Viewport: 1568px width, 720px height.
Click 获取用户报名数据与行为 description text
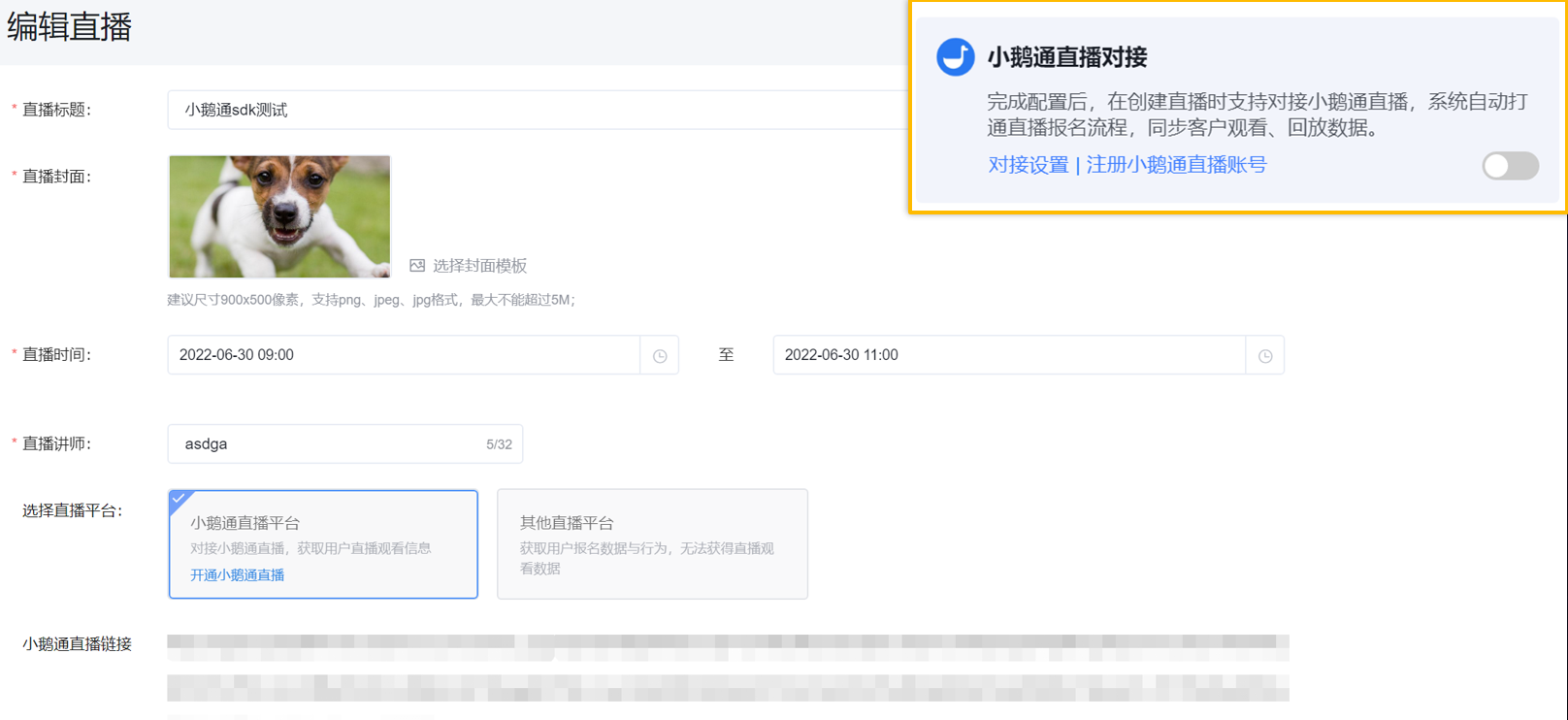[646, 558]
